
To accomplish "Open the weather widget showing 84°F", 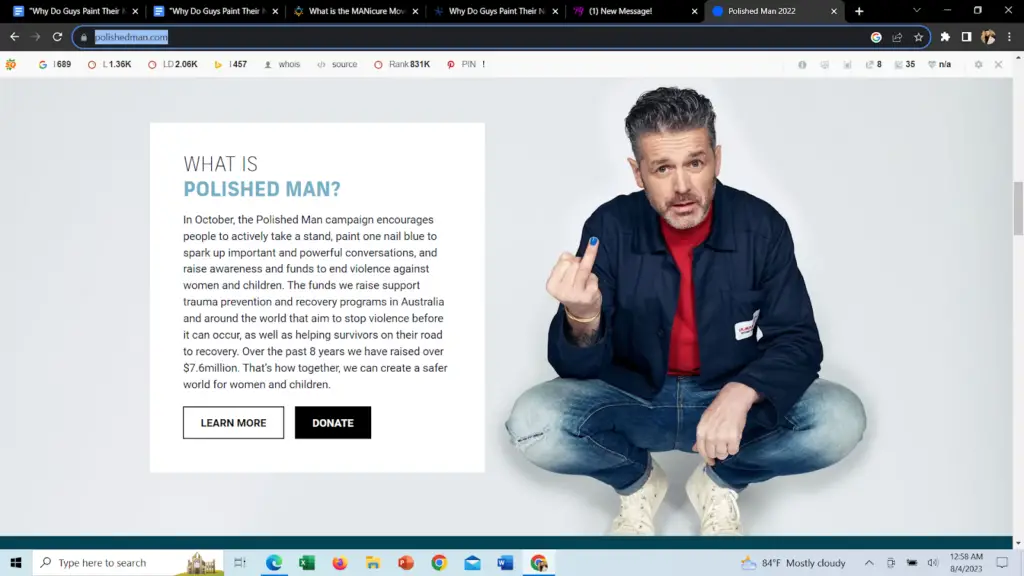I will coord(793,562).
